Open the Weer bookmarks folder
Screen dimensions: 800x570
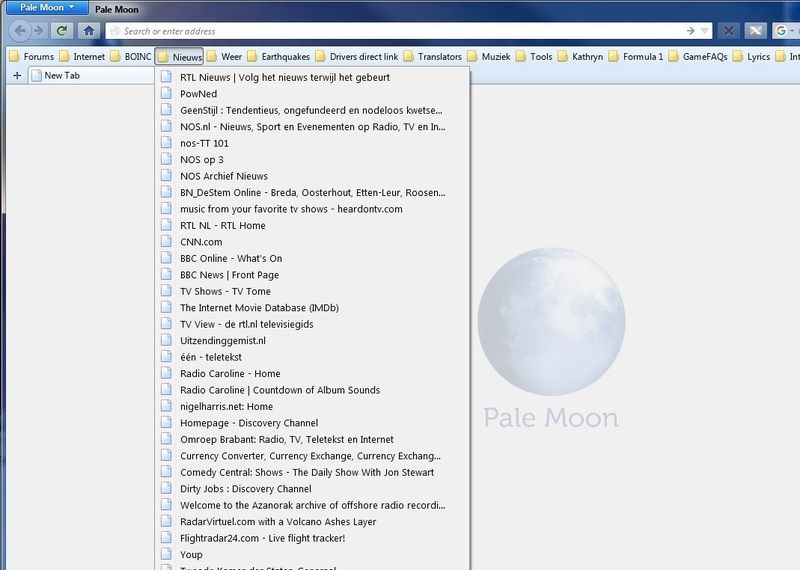point(224,56)
